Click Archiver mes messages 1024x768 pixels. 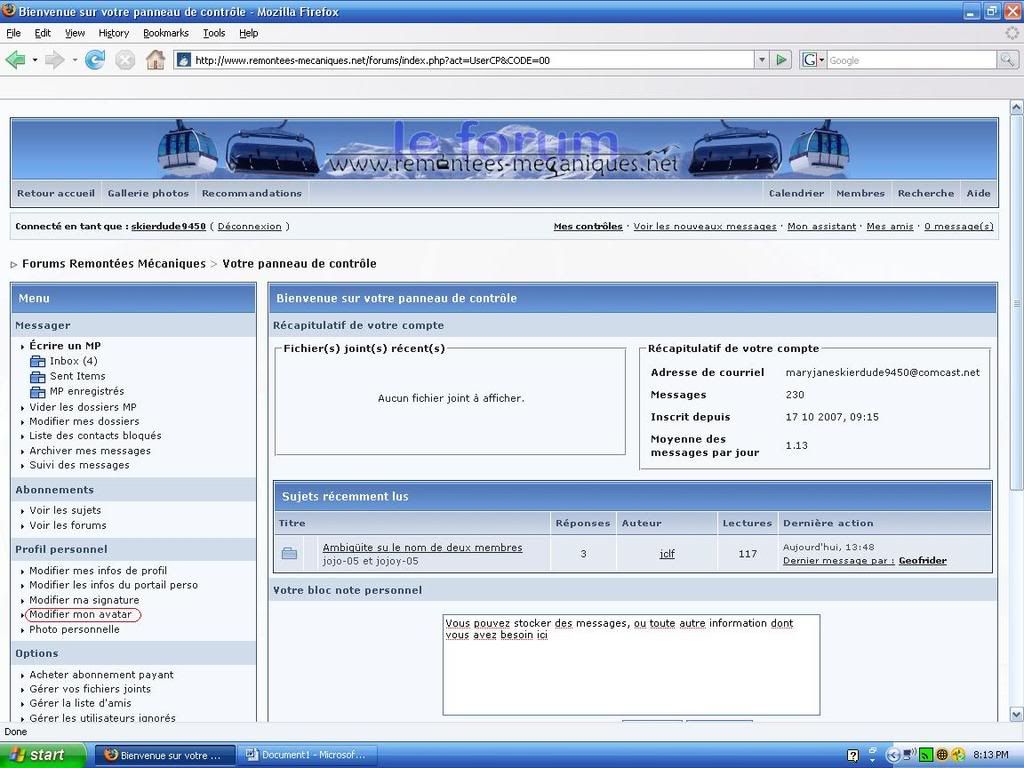click(x=89, y=451)
